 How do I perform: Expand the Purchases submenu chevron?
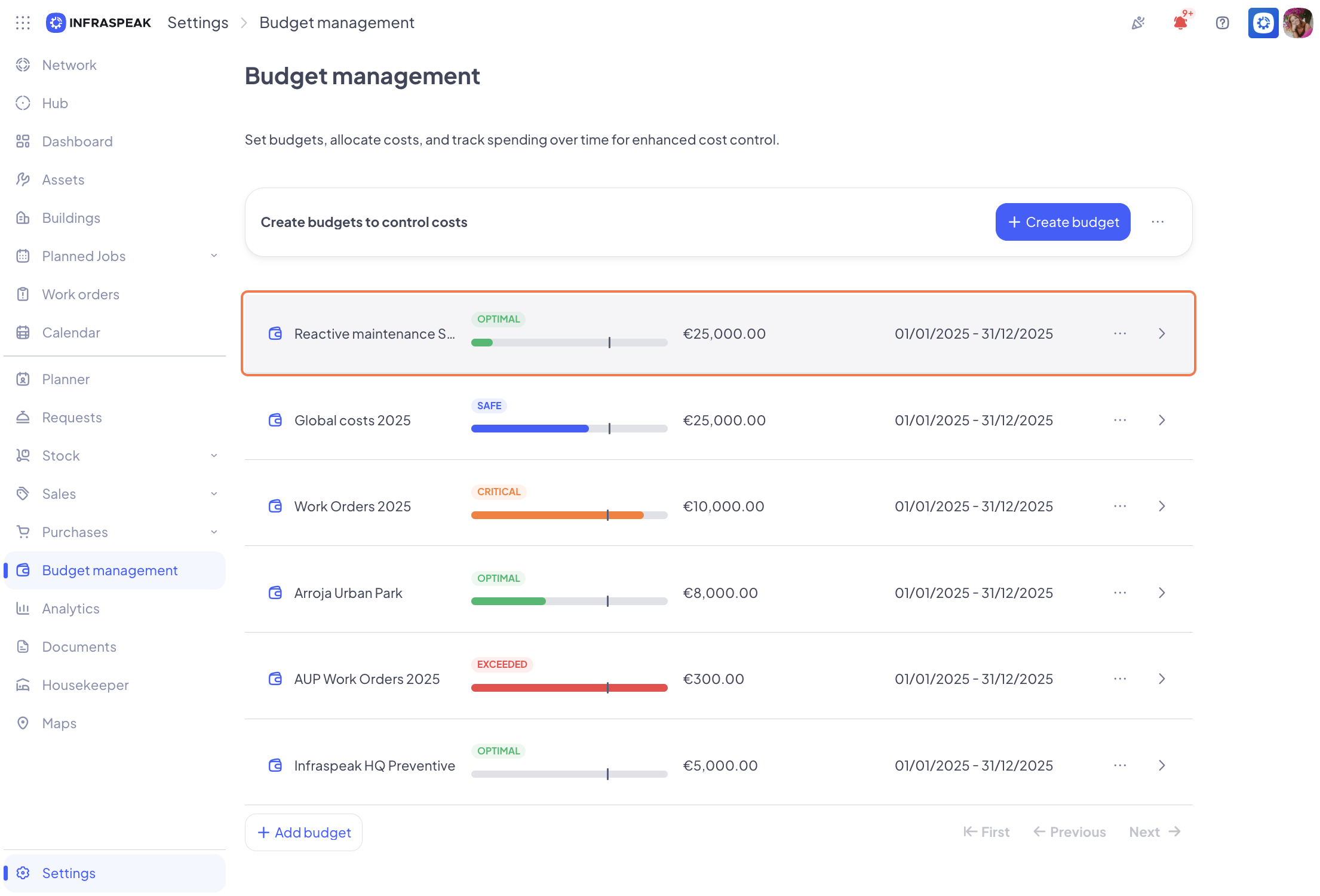(214, 532)
